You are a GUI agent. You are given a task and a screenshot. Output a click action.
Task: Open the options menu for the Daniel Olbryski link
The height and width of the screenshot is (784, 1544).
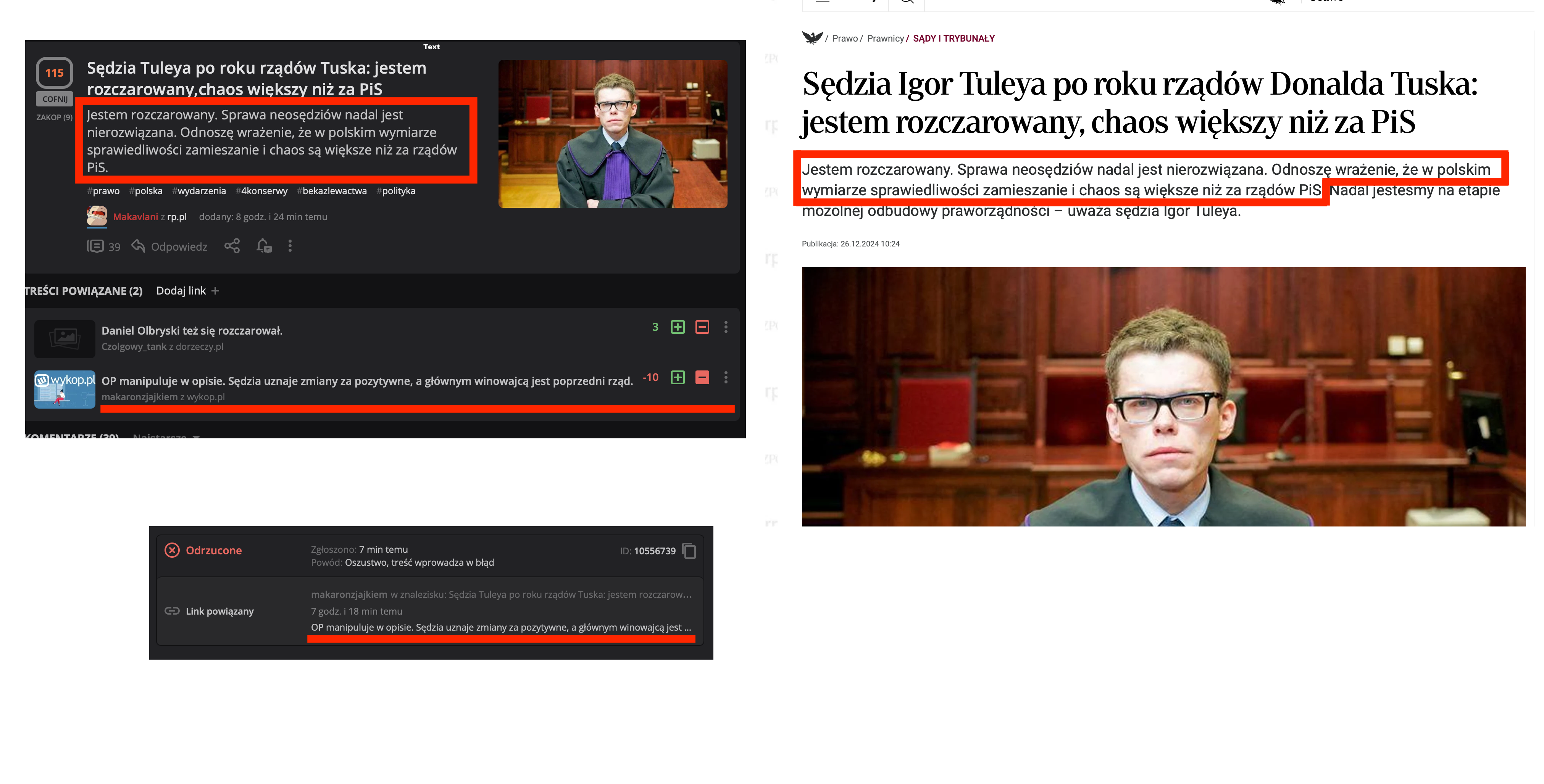(726, 327)
